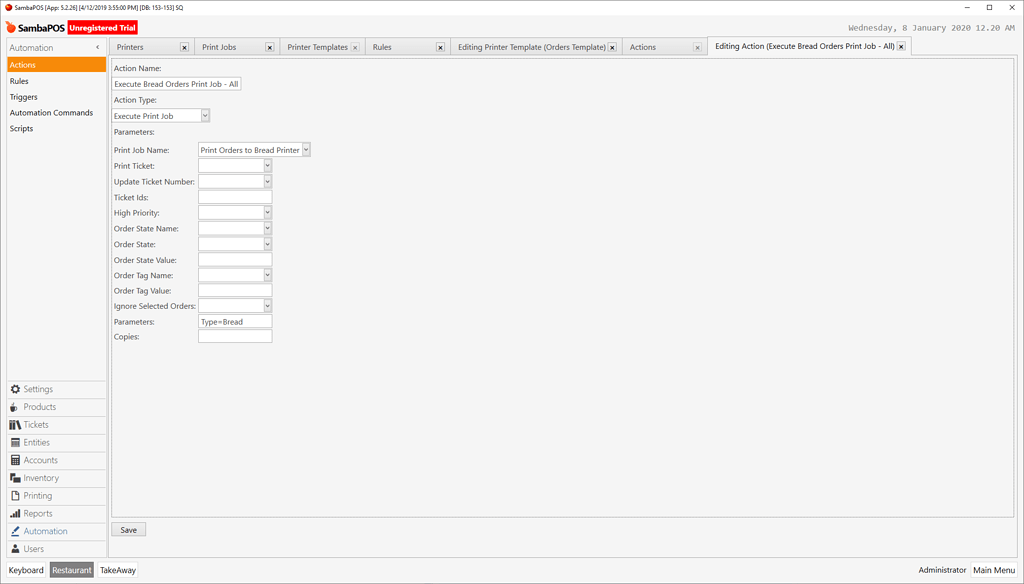Collapse the Automation navigation panel
Viewport: 1024px width, 584px height.
(97, 46)
